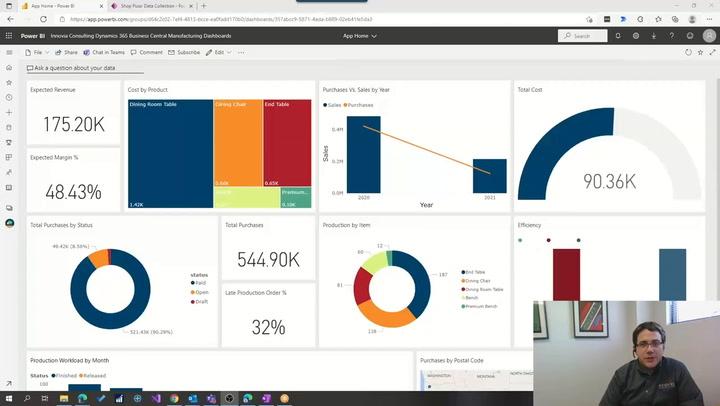Click the 2021 sales bar
Viewport: 720px width, 406px height.
[x=489, y=176]
